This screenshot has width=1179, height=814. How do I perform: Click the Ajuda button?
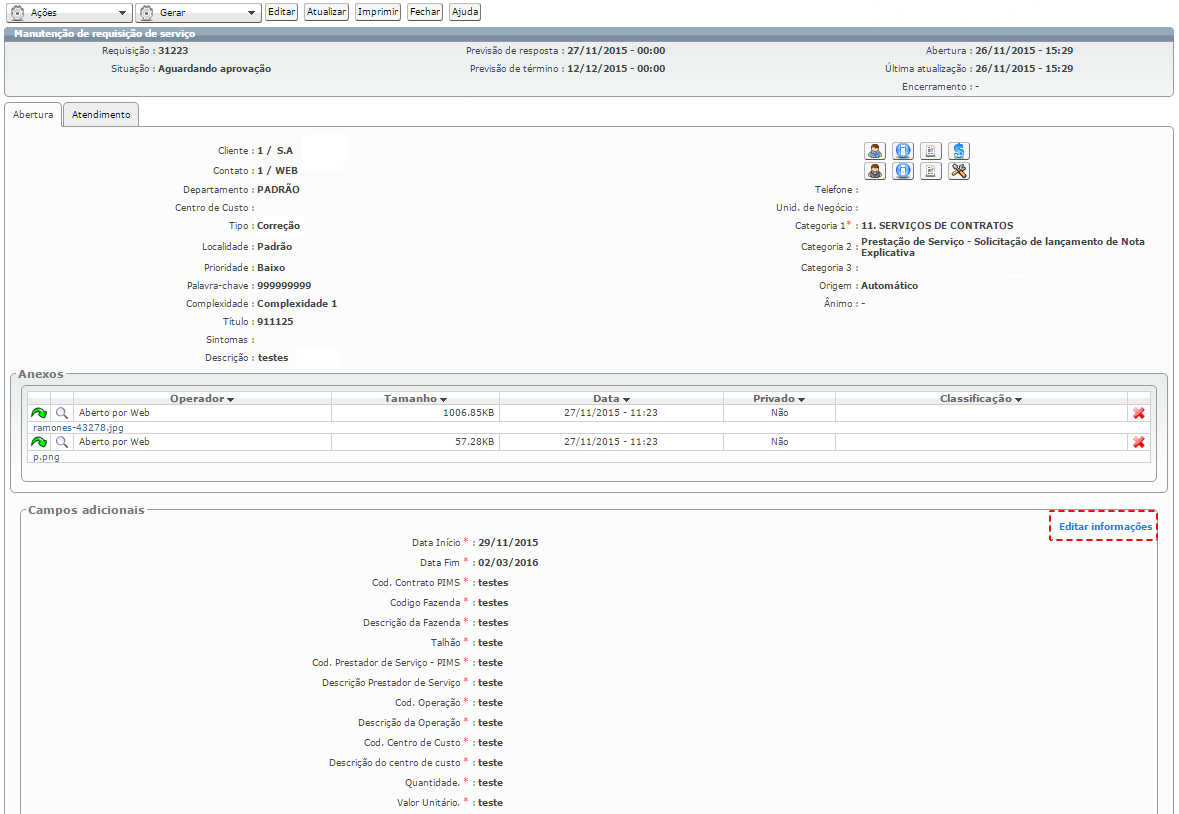pyautogui.click(x=464, y=12)
